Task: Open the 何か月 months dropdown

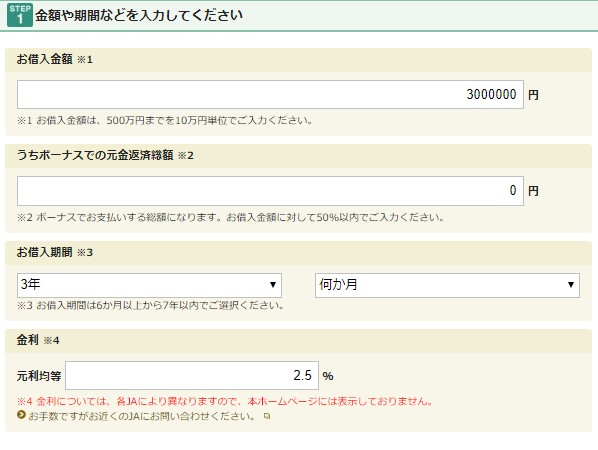Action: coord(447,285)
